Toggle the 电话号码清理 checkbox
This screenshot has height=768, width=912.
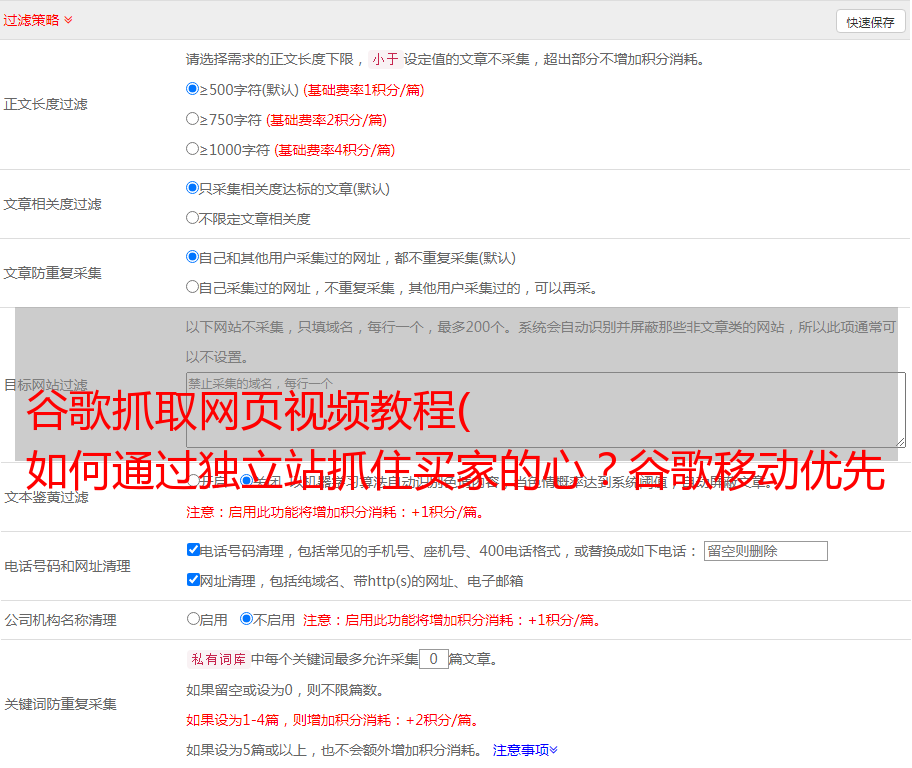click(x=193, y=549)
